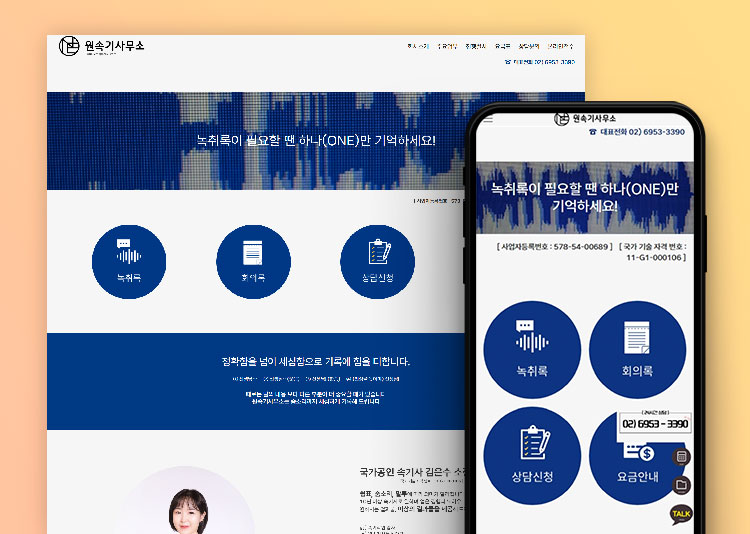
Task: Call 대표전화 02) 6953-3390 on phone header
Action: click(637, 132)
